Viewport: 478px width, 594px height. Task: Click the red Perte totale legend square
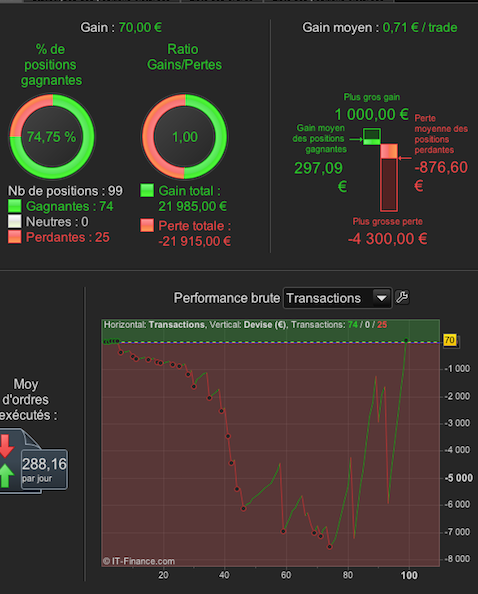(x=147, y=225)
